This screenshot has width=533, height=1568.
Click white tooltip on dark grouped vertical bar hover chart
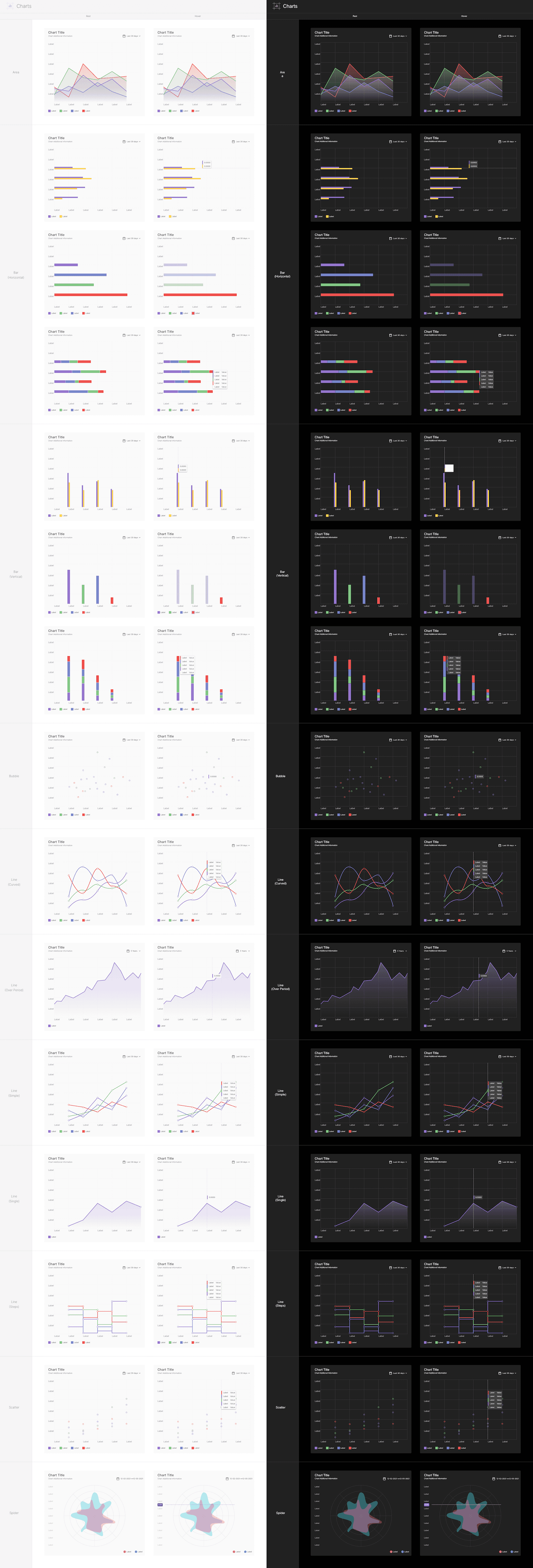point(449,468)
